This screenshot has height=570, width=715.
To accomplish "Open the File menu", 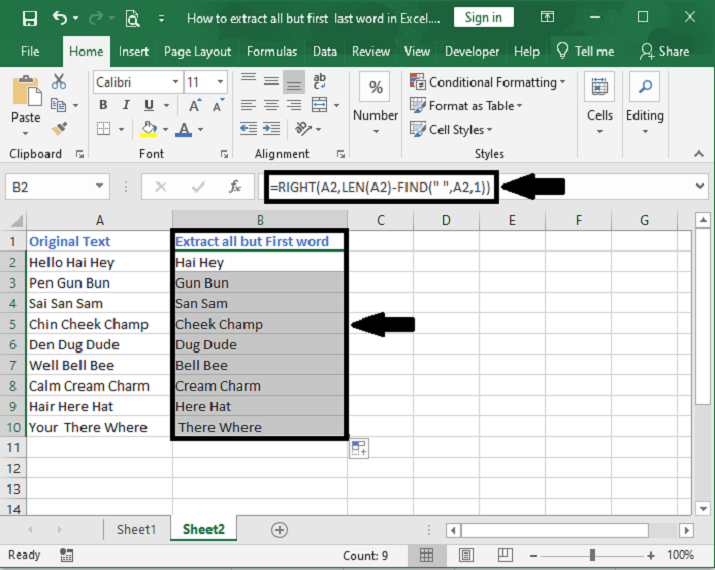I will 30,52.
